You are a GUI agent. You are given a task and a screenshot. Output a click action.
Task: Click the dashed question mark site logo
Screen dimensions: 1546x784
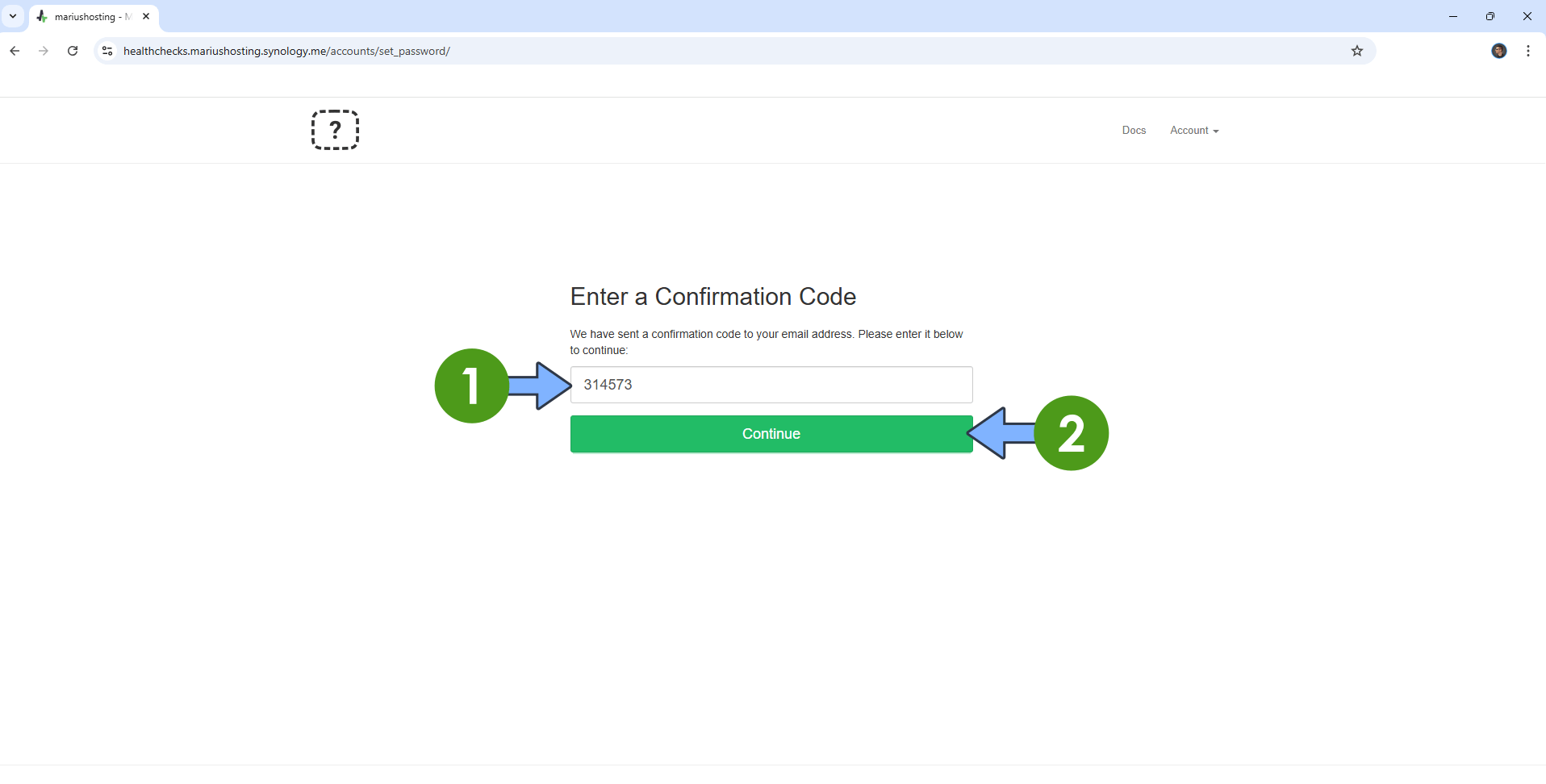(x=335, y=130)
